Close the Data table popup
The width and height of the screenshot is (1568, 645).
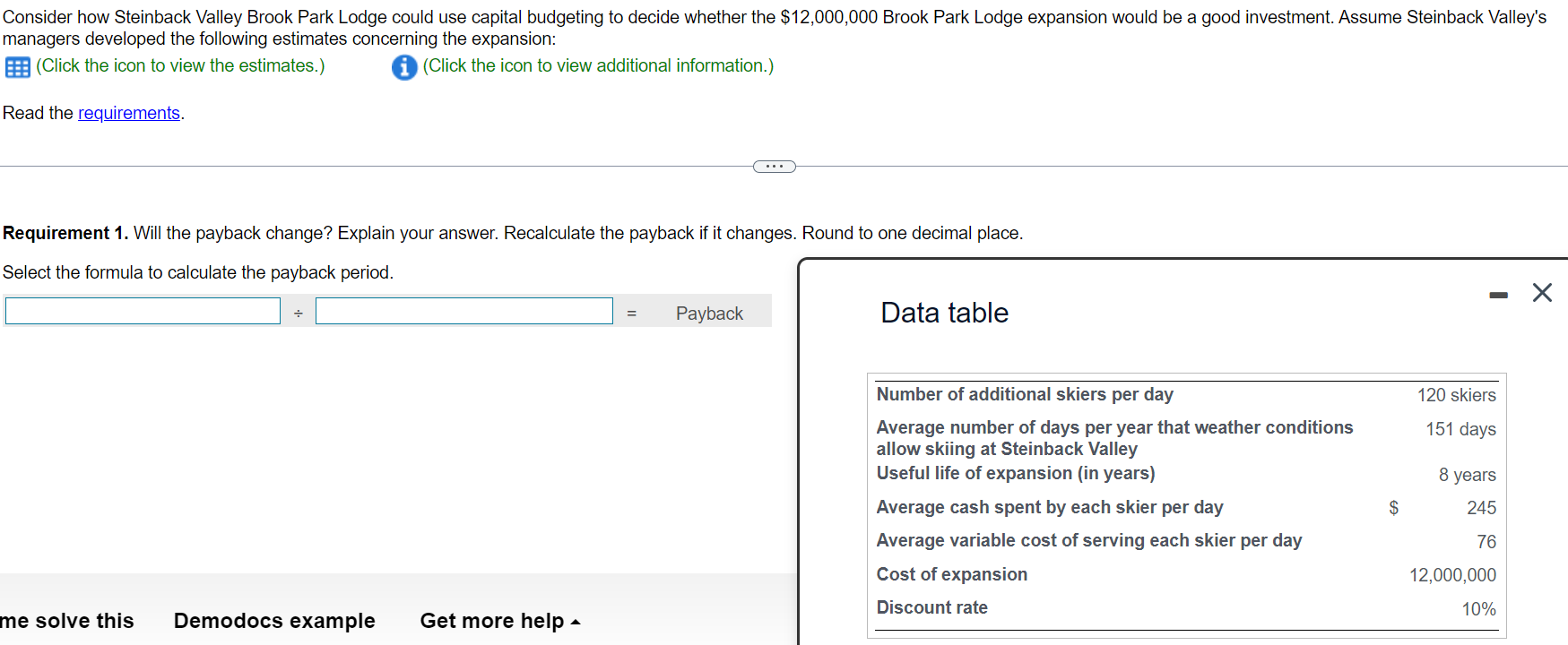pos(1542,293)
